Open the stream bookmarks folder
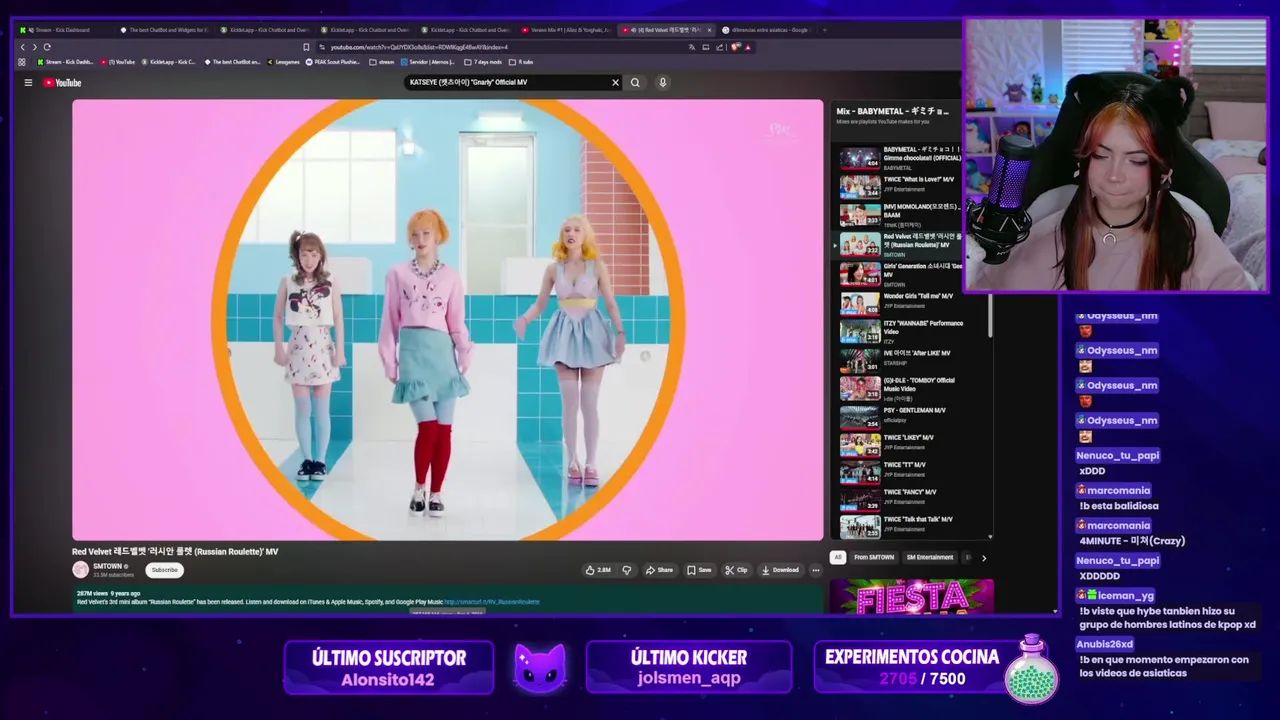 point(382,62)
